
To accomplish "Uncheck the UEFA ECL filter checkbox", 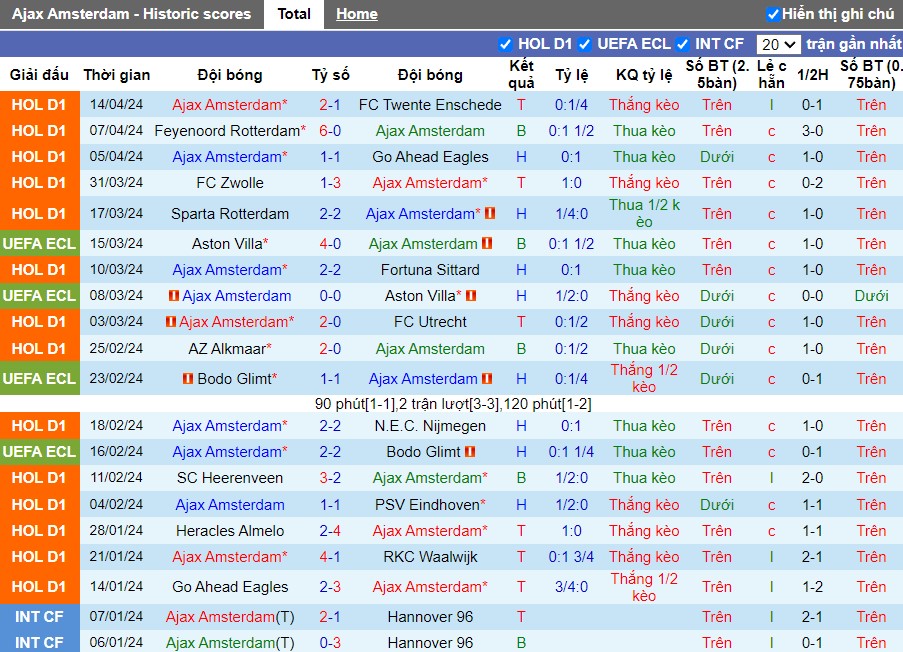I will (x=585, y=44).
